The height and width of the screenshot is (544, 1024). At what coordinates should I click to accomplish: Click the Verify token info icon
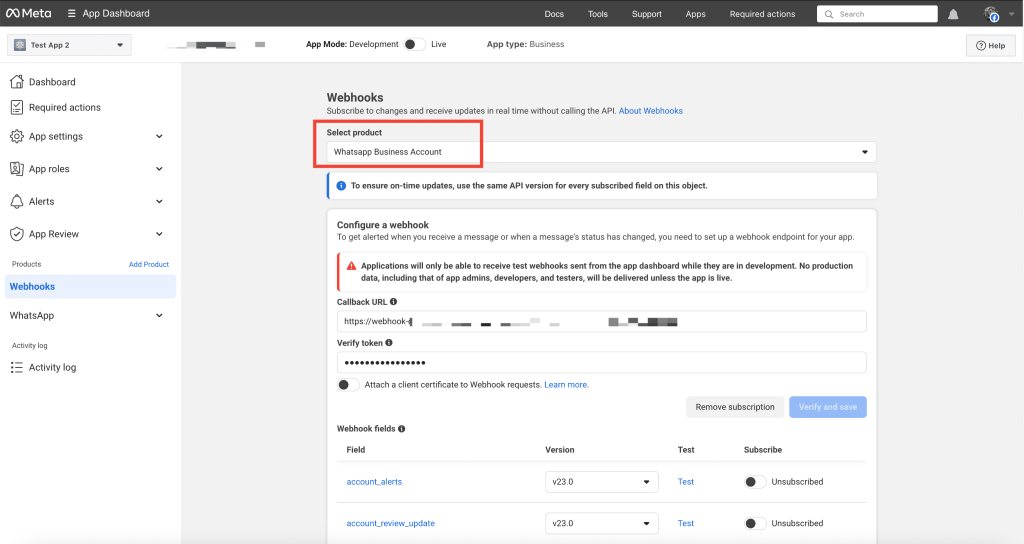(388, 343)
